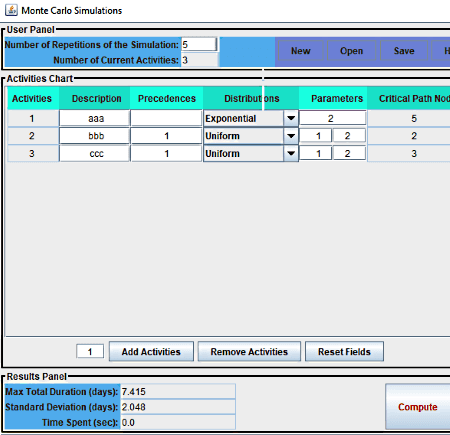Click the description field containing ccc

pos(95,154)
